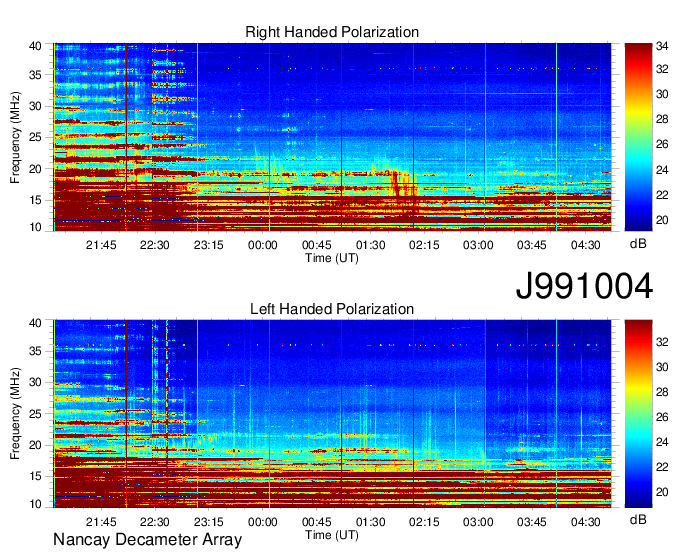Click the '34' value on the upper colorbar
This screenshot has height=552, width=680.
[662, 46]
